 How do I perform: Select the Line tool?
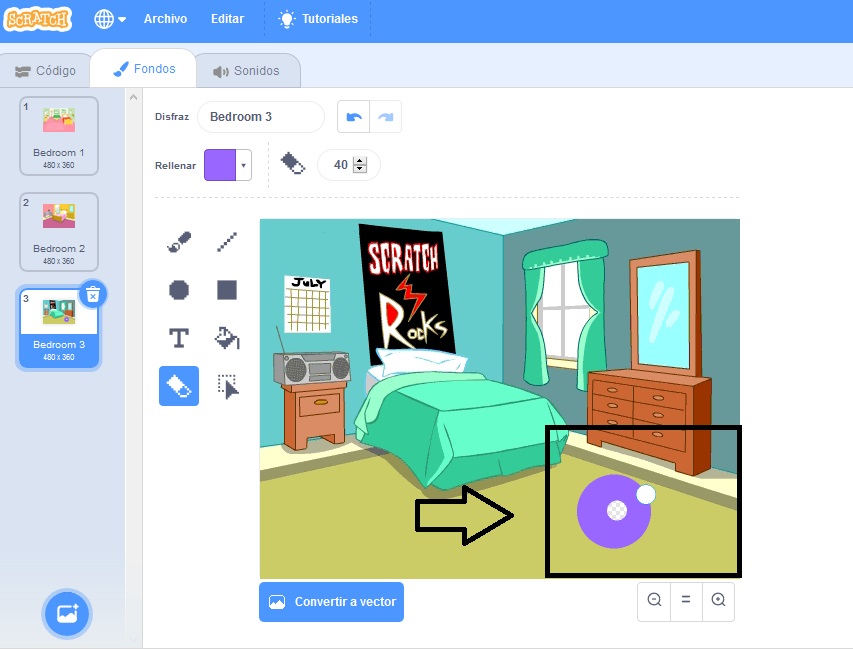click(x=227, y=241)
